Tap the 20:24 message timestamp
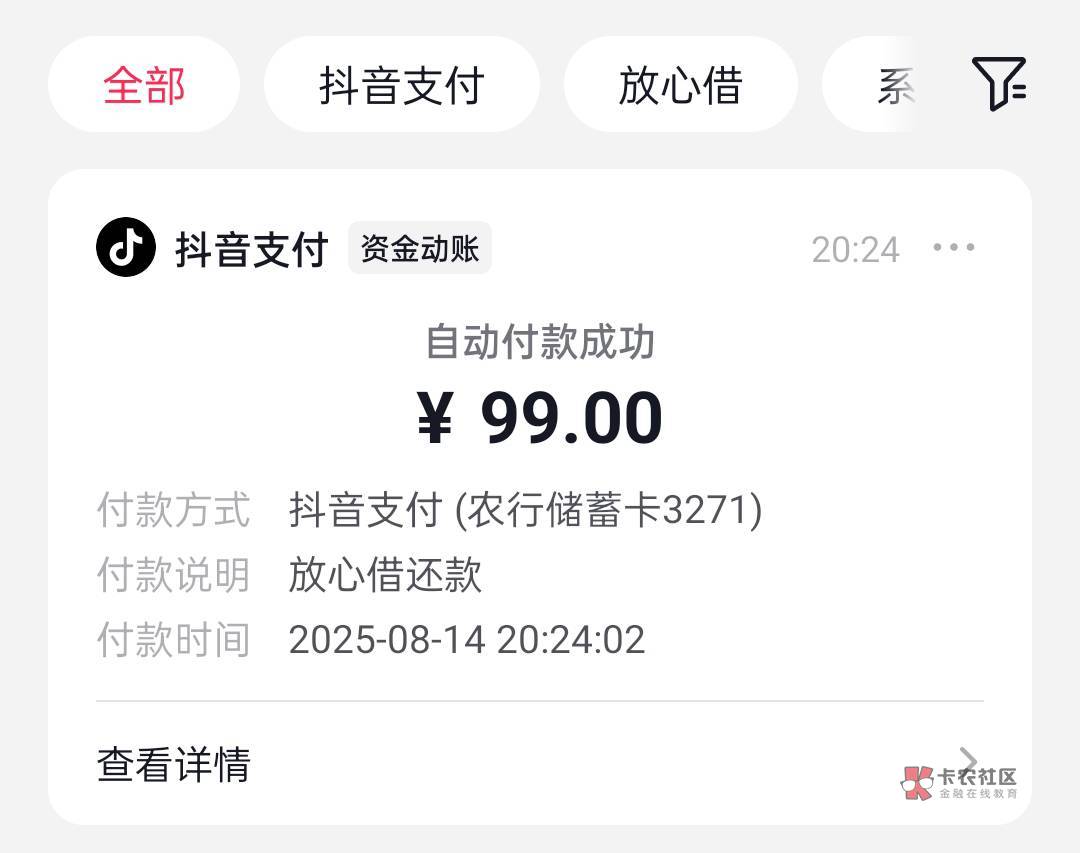This screenshot has height=853, width=1080. (x=855, y=249)
